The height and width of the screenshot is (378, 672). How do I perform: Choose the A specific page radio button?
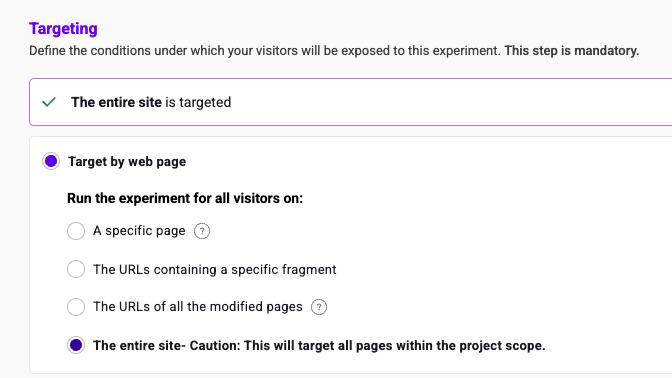point(76,231)
